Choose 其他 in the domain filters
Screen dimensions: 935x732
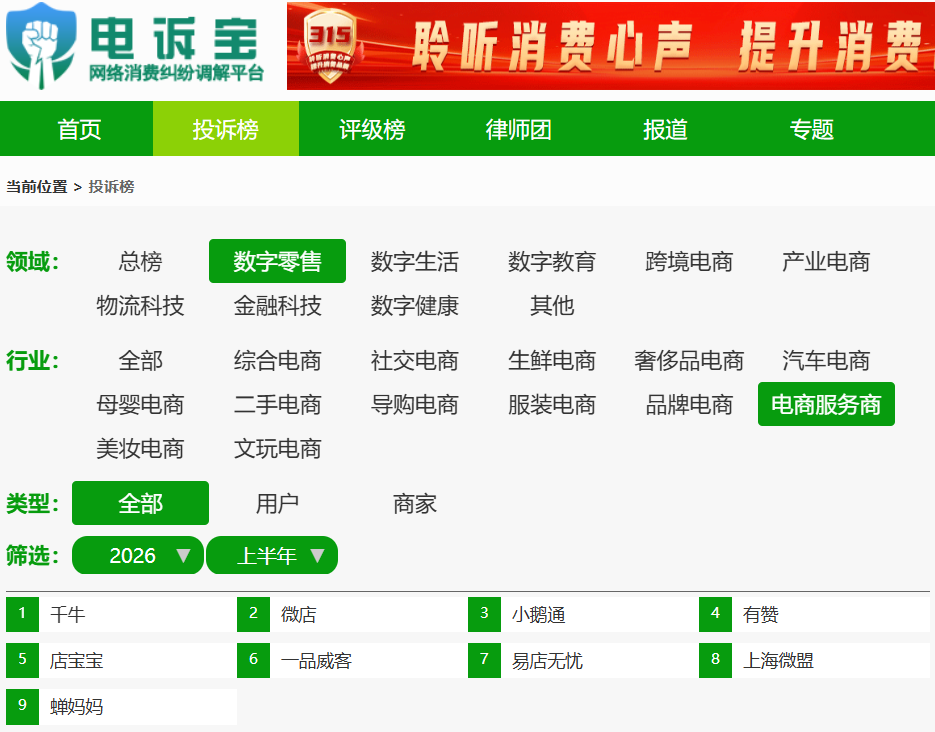(552, 305)
